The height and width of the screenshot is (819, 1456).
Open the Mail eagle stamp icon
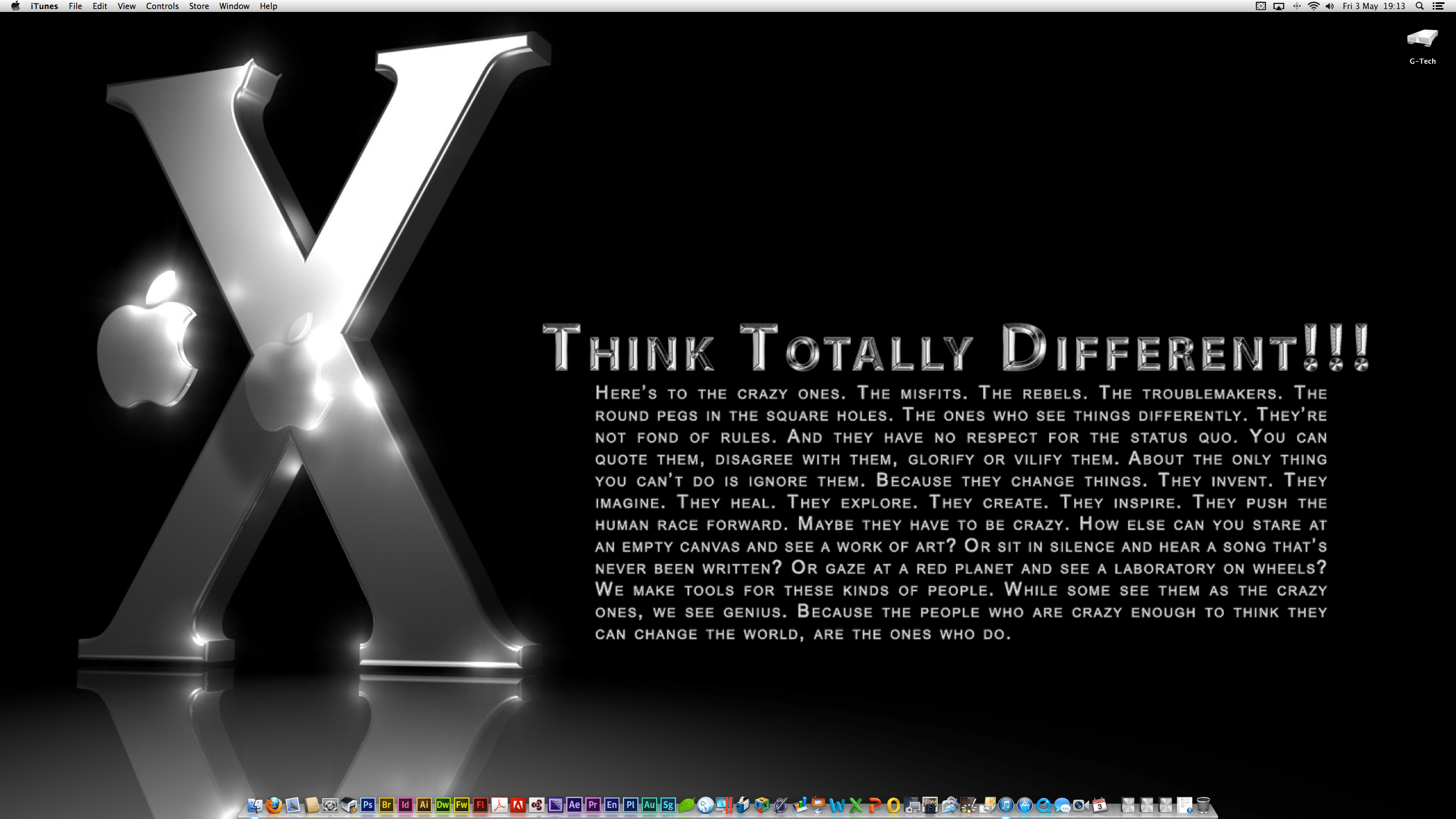[x=292, y=805]
